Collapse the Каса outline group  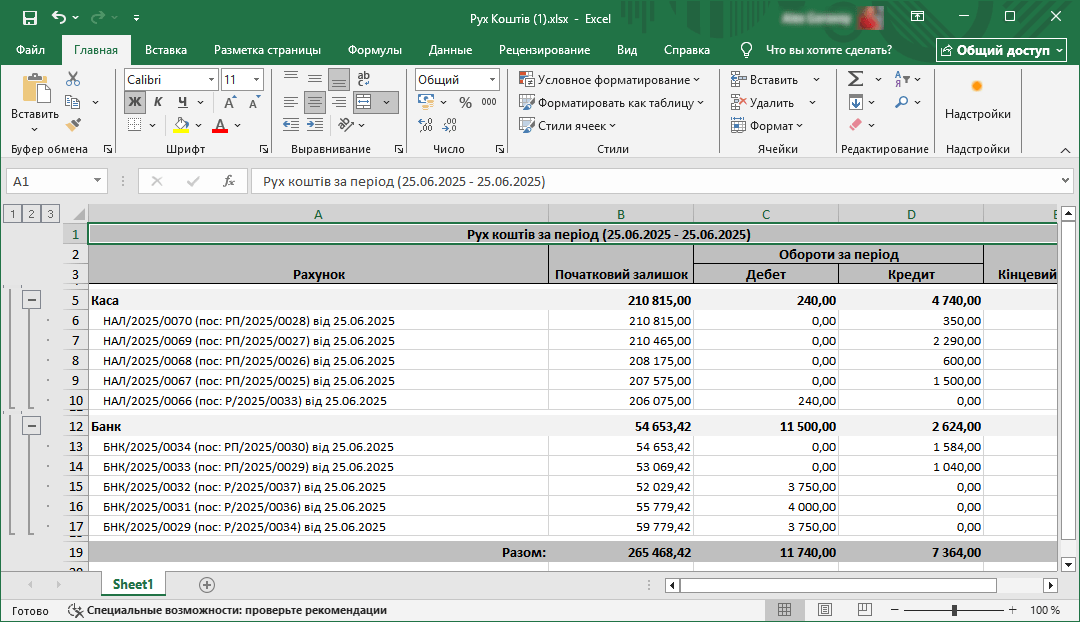(31, 300)
